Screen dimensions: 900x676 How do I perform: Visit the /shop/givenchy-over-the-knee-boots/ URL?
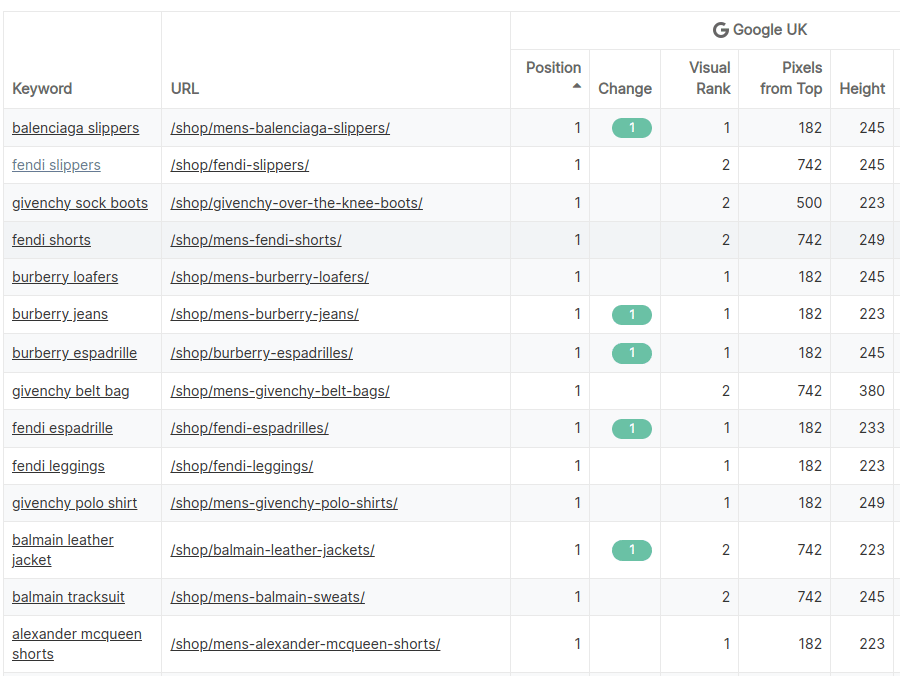click(297, 203)
